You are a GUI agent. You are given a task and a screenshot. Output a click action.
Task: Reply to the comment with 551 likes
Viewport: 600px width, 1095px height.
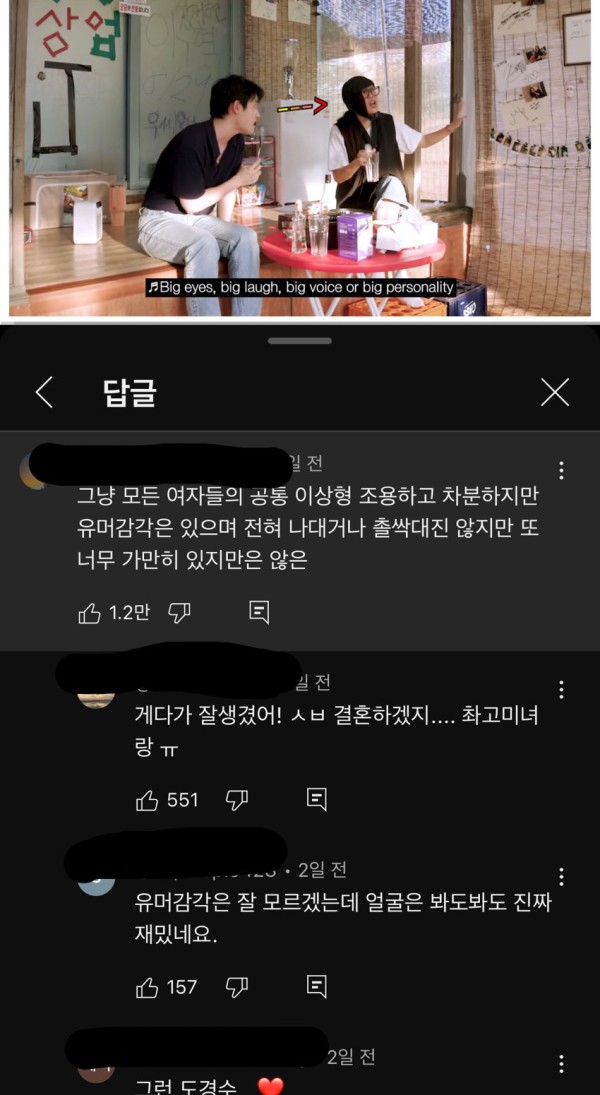pyautogui.click(x=316, y=800)
